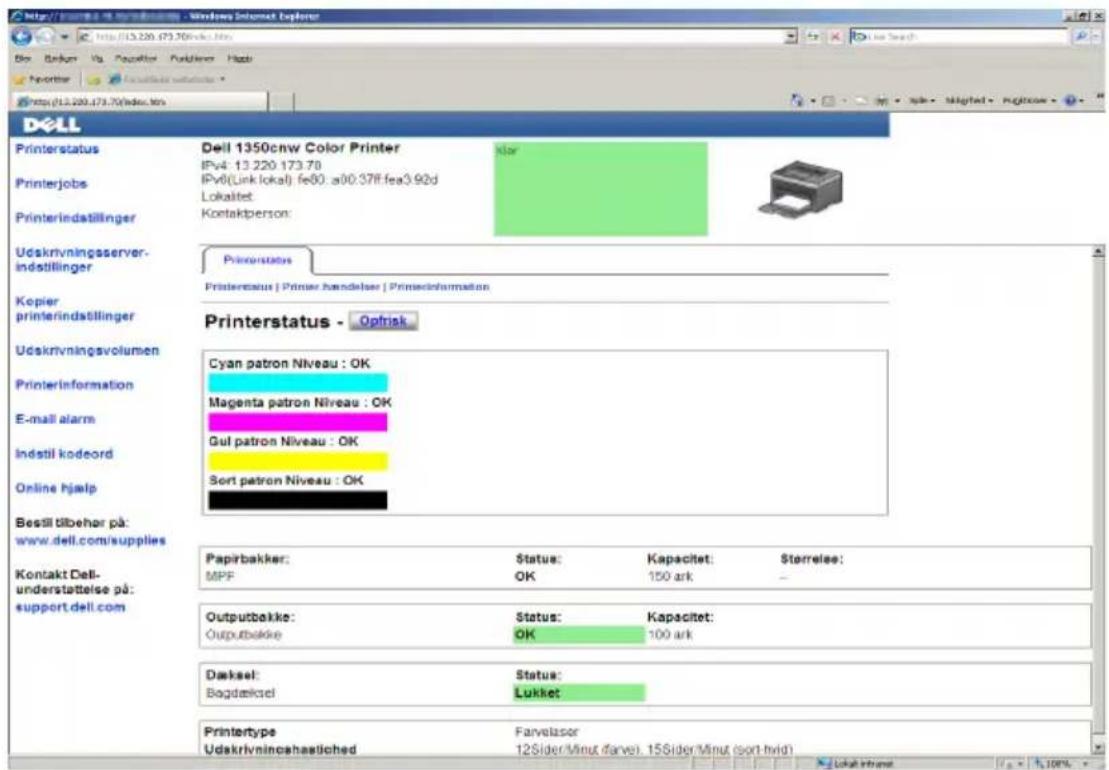The height and width of the screenshot is (770, 1109).
Task: Click the small new tab button
Action: pyautogui.click(x=281, y=102)
